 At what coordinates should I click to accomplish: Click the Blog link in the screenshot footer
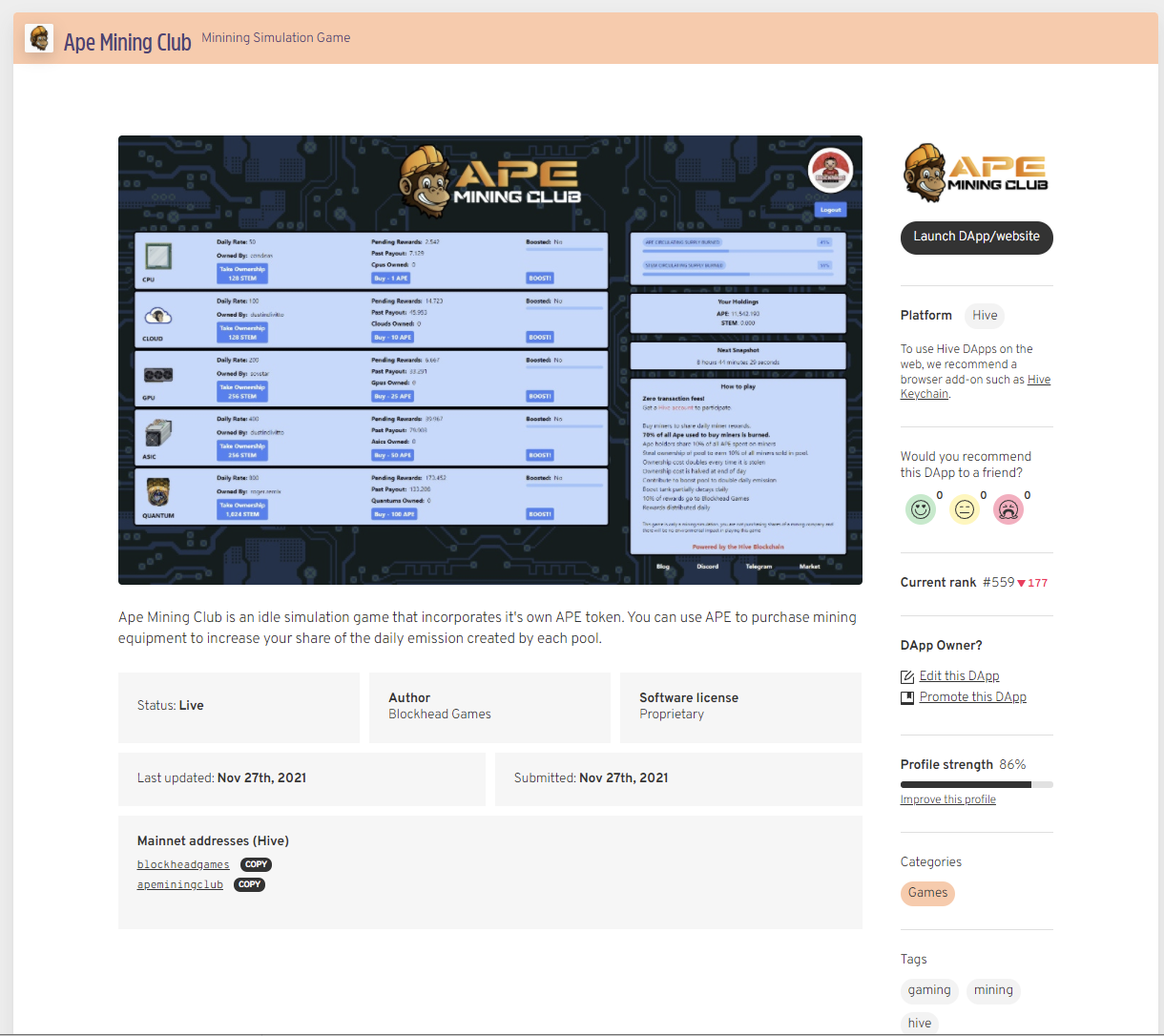tap(663, 567)
